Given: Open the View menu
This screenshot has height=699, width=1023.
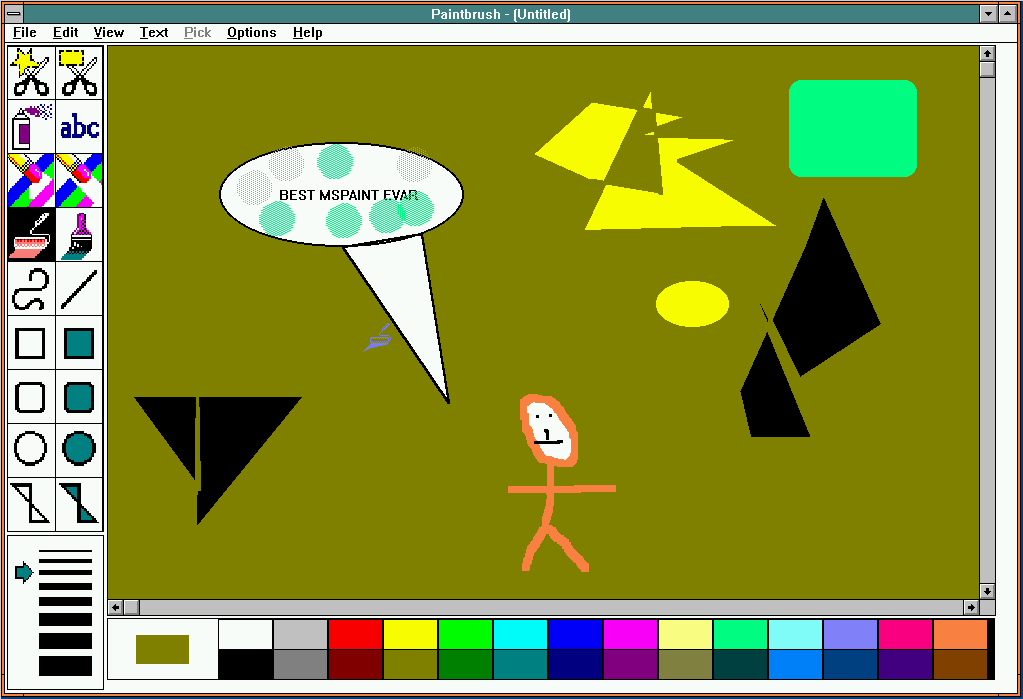Looking at the screenshot, I should coord(108,33).
